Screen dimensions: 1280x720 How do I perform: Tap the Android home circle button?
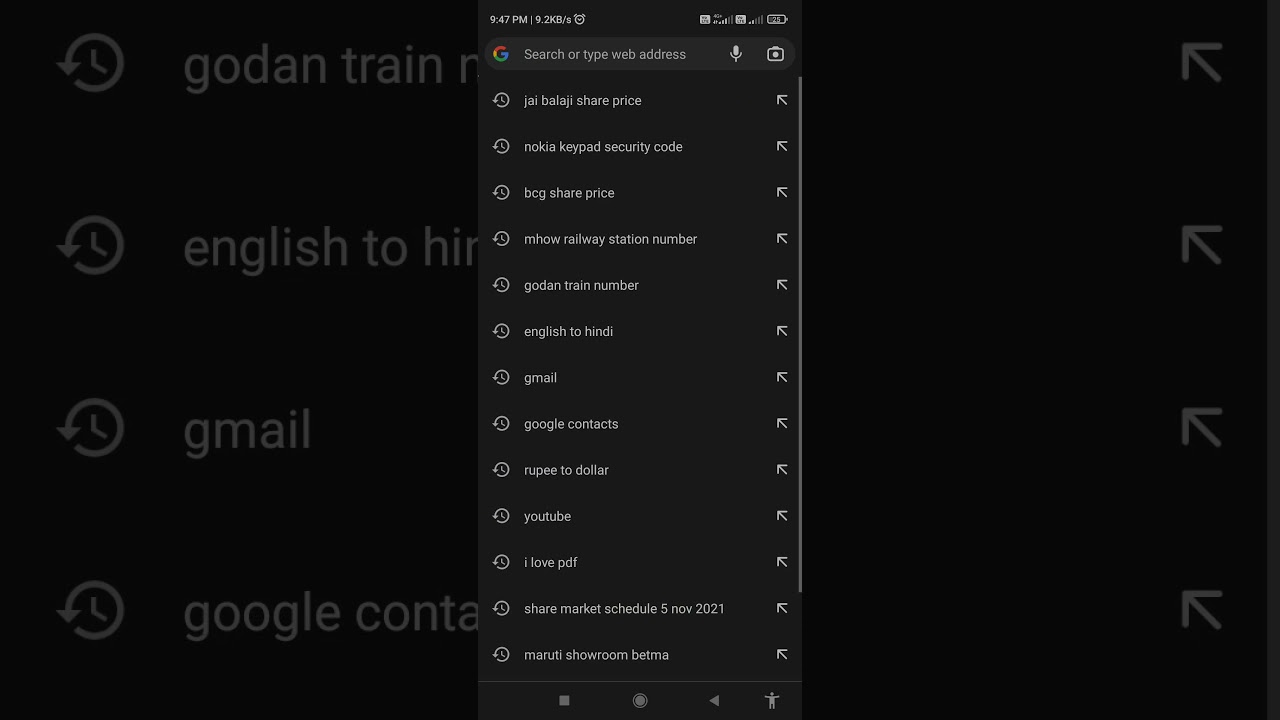640,701
